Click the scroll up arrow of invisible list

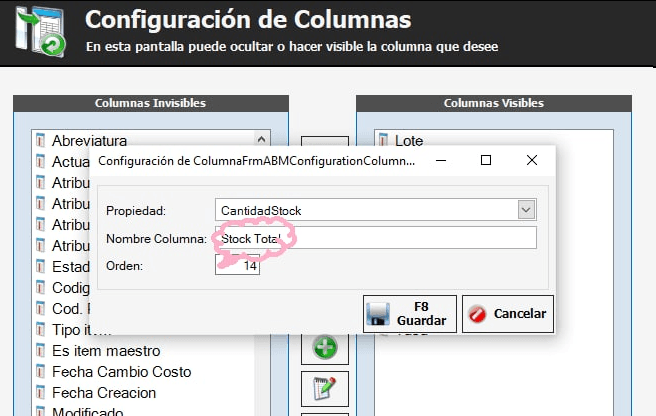(x=262, y=141)
